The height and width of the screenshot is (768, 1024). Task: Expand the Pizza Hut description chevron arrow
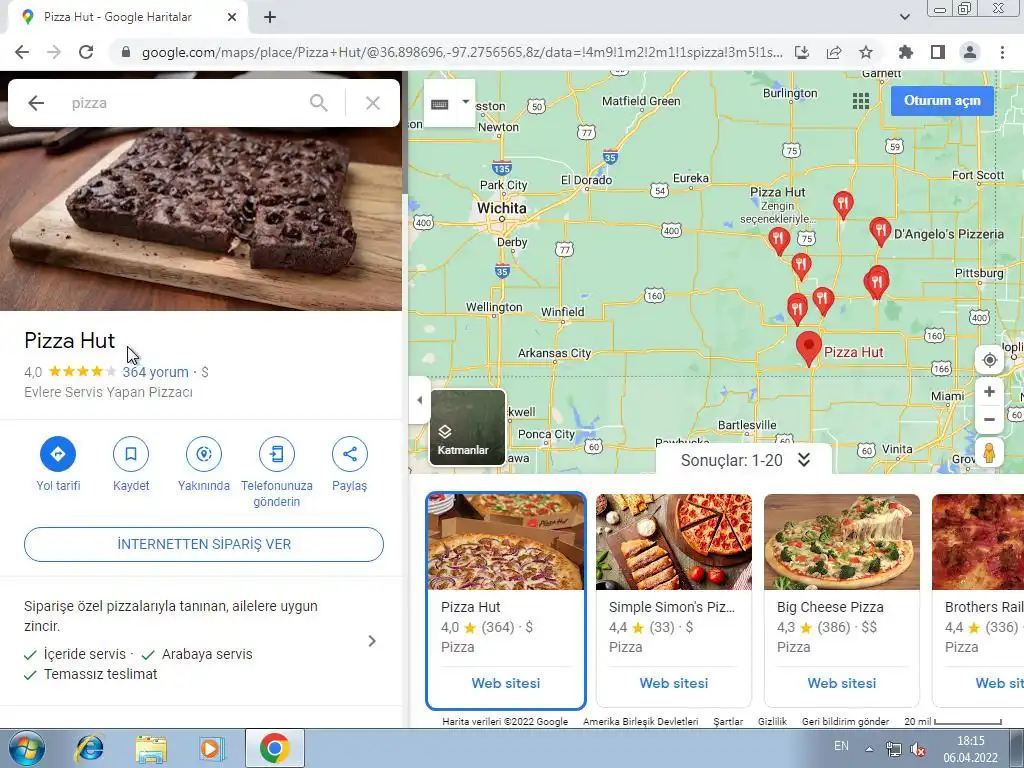pyautogui.click(x=372, y=641)
